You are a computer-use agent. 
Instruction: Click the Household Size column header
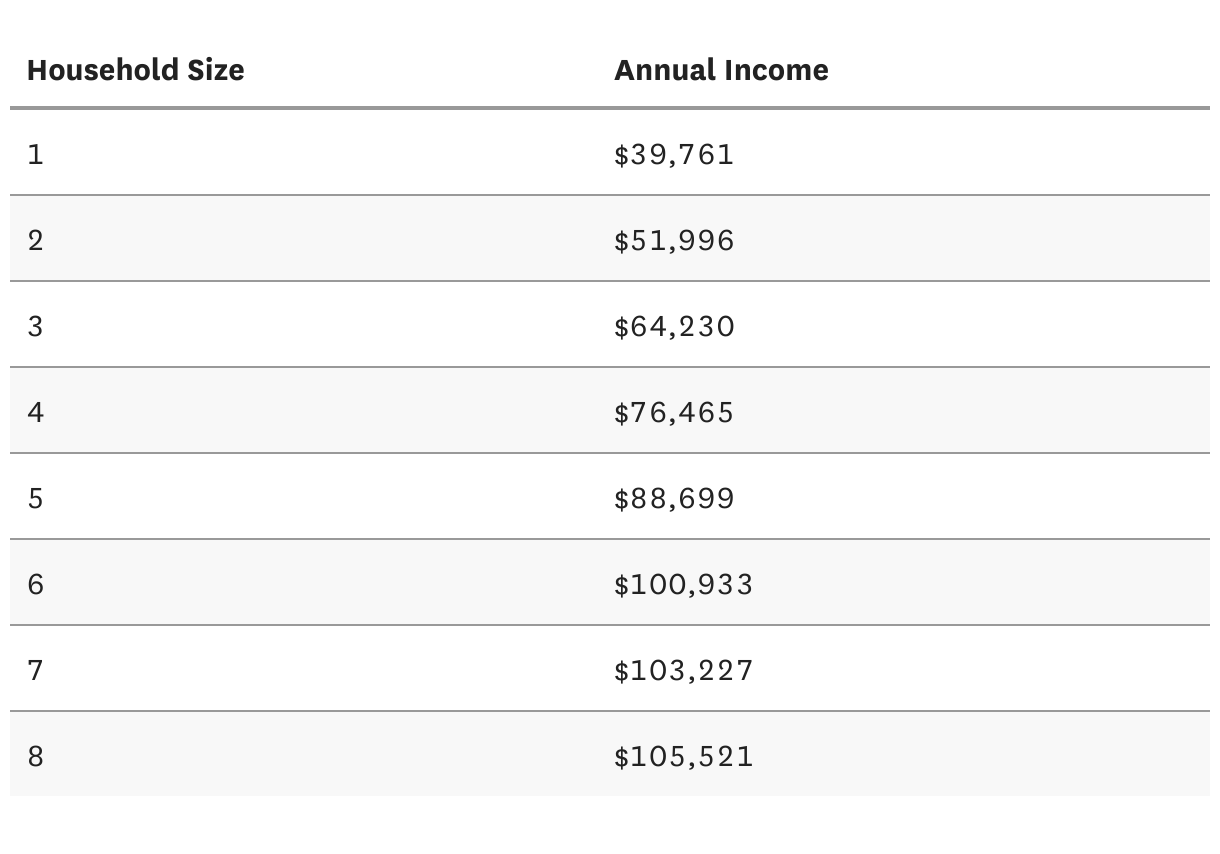135,70
